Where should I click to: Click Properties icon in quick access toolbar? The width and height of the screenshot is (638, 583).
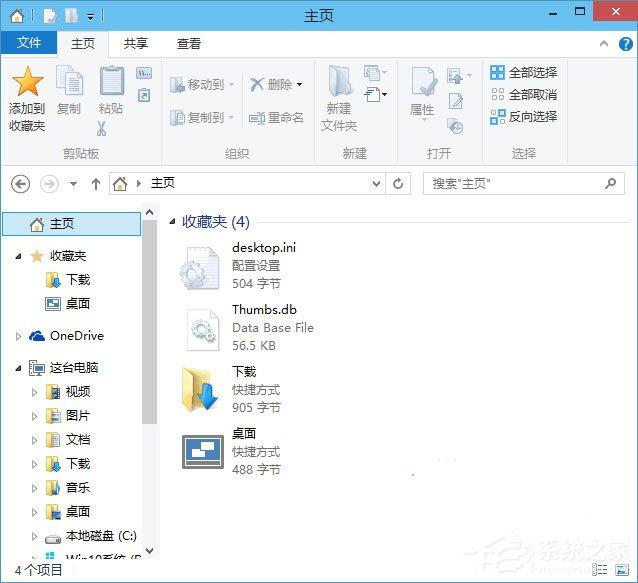pyautogui.click(x=50, y=16)
